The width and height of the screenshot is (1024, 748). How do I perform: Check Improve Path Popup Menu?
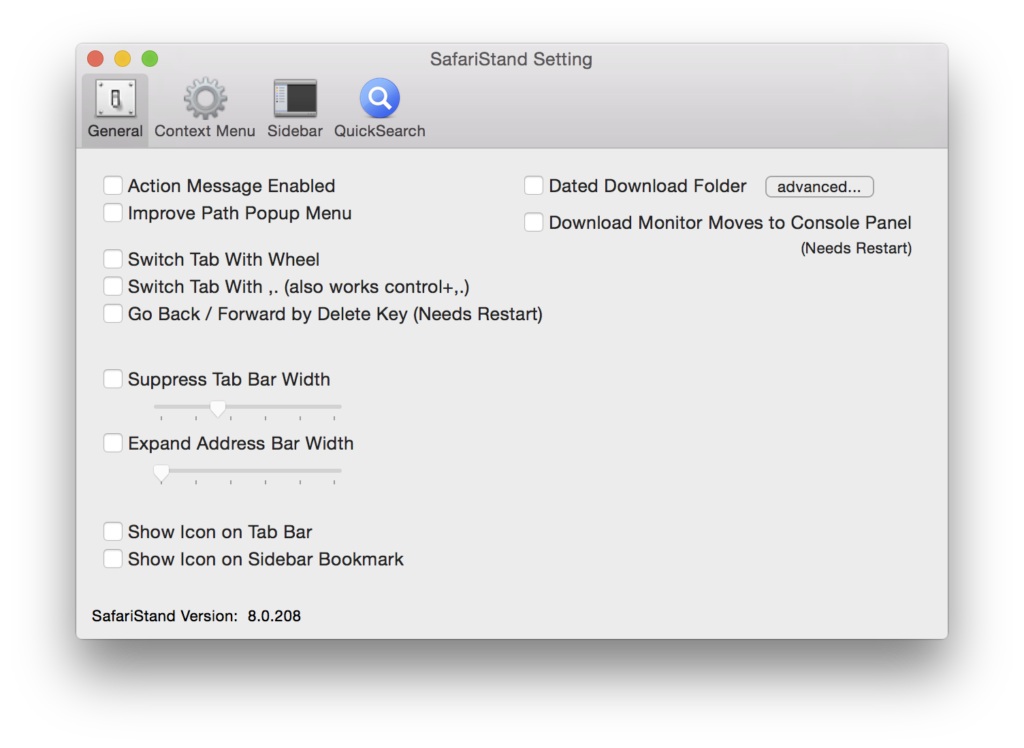(x=113, y=212)
